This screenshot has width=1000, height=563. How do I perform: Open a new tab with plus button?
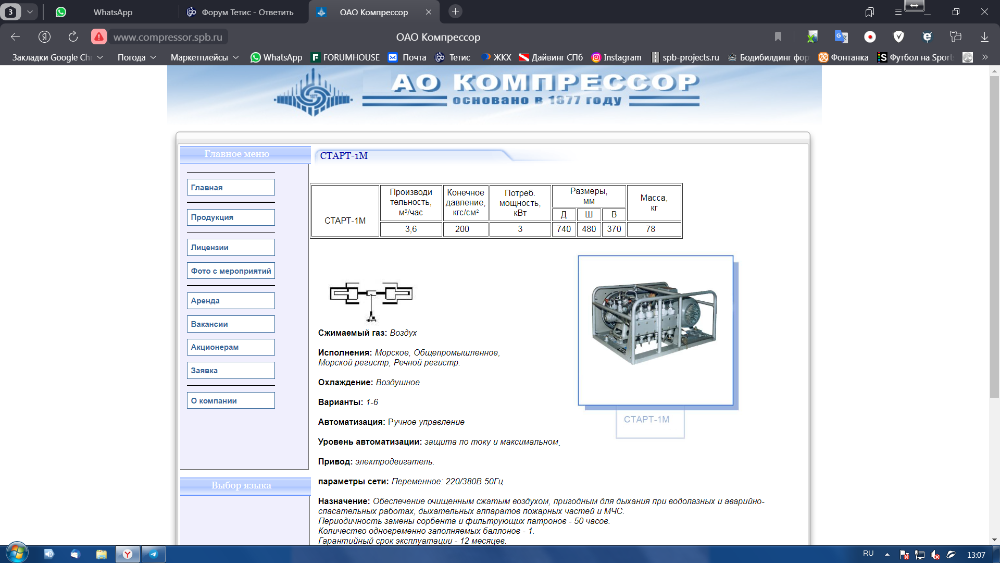point(455,11)
